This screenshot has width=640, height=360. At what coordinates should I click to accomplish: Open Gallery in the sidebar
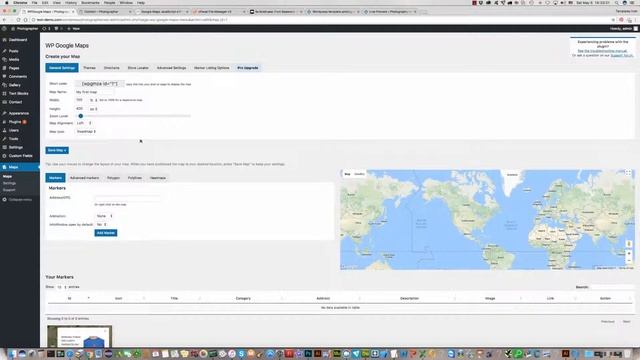[15, 85]
